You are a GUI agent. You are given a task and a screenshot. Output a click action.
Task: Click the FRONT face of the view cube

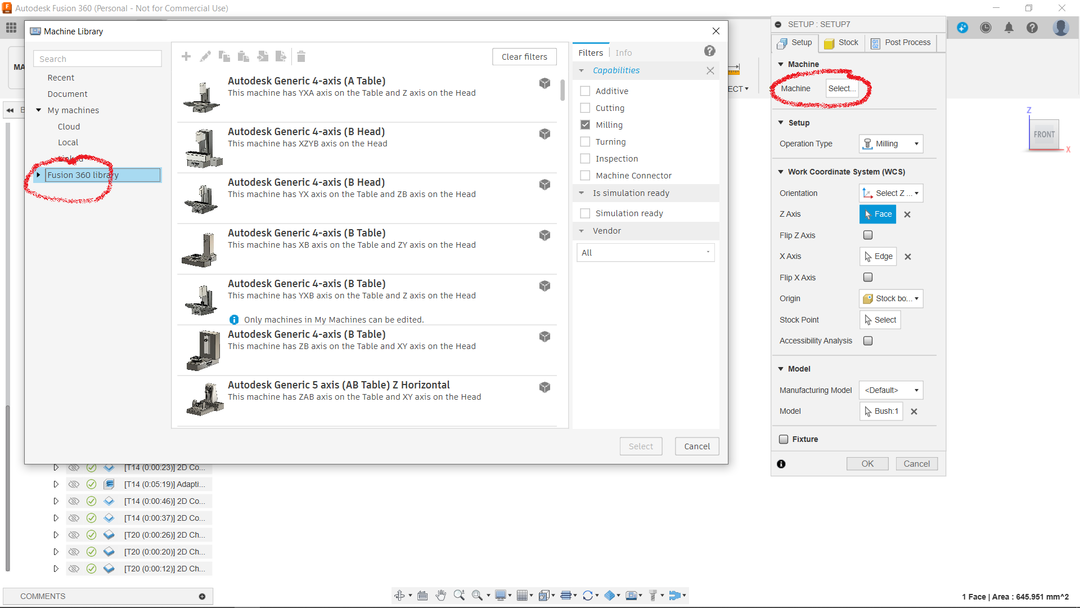1044,134
